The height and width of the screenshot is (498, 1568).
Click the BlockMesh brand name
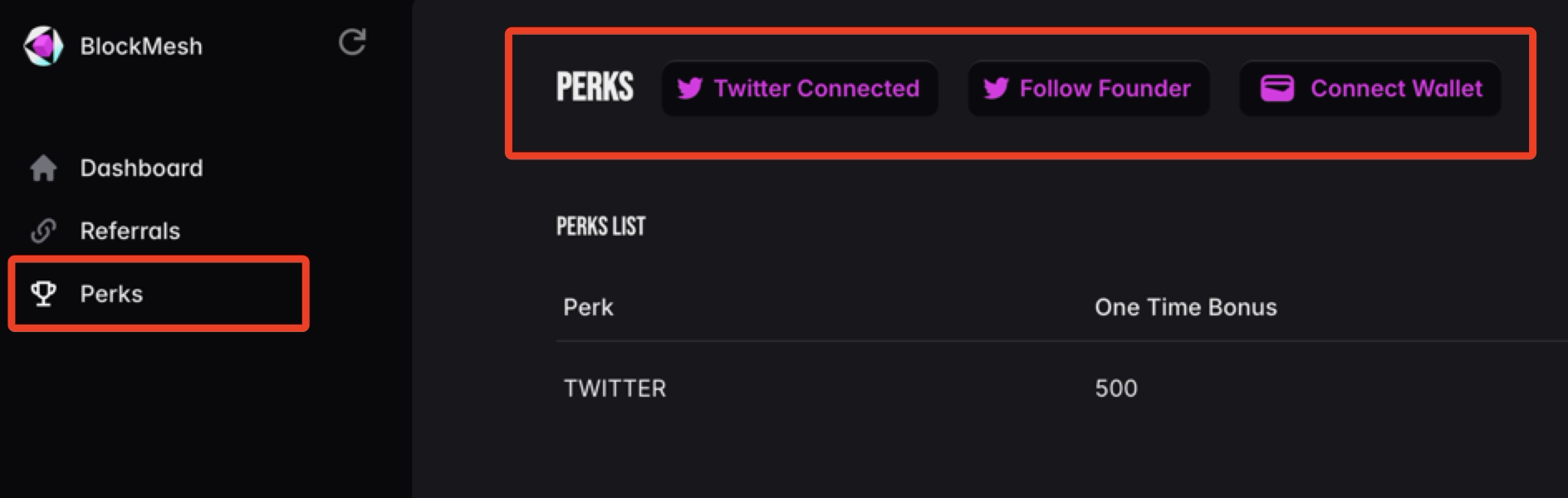click(x=141, y=46)
